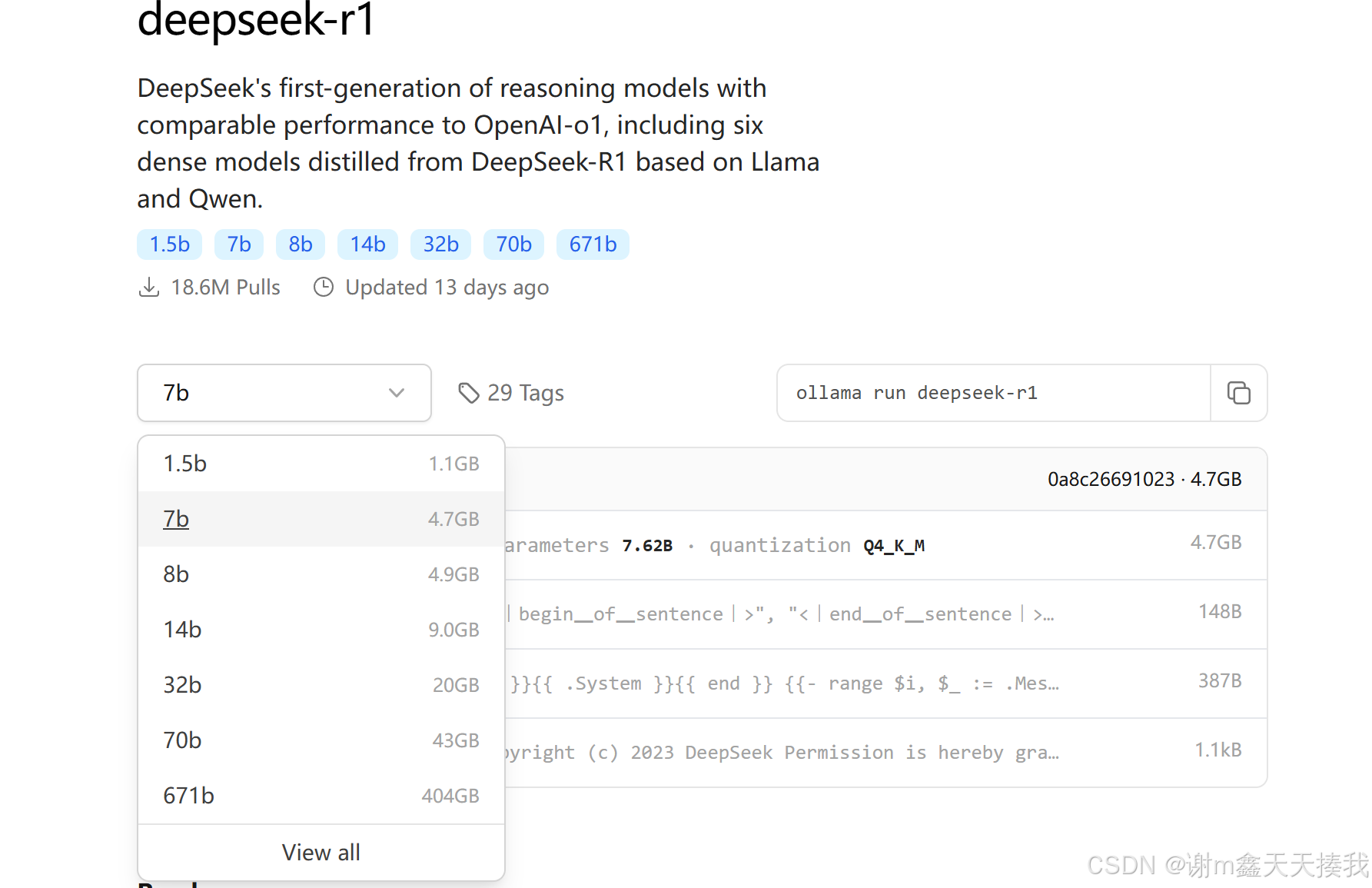Choose the 14b 9.0GB option

[x=321, y=630]
